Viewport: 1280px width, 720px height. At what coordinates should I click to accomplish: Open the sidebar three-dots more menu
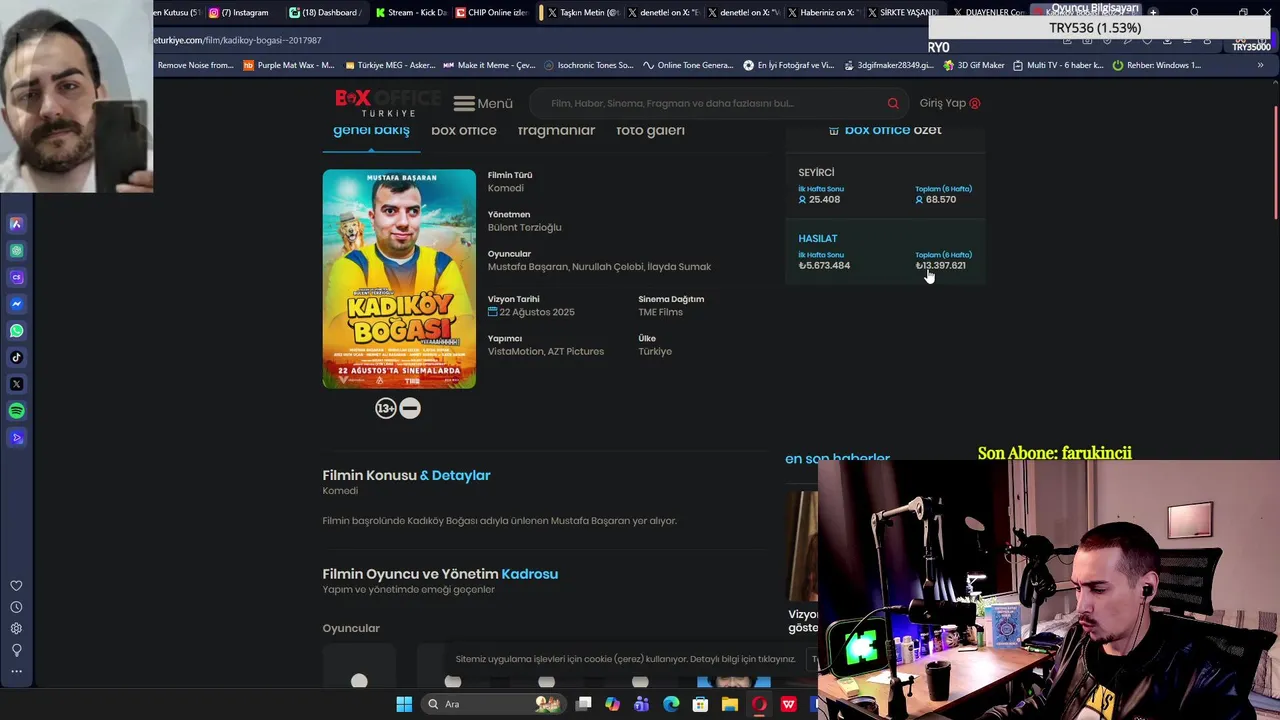pos(16,671)
